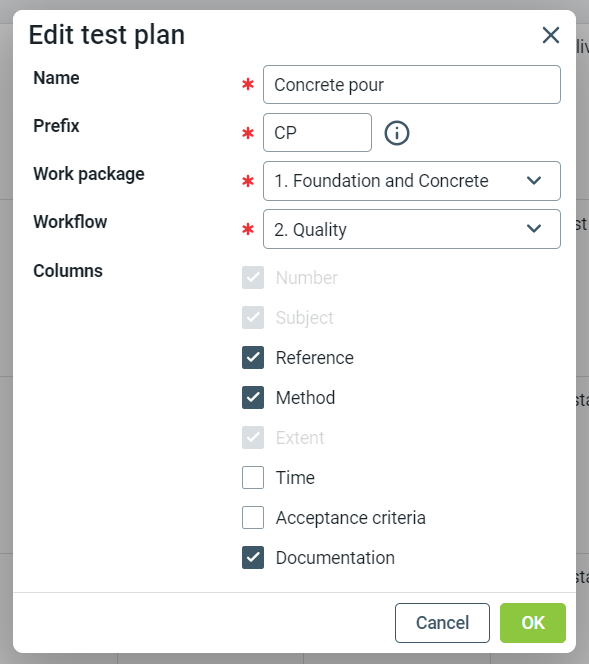Screen dimensions: 589x664
Task: Click the disabled Number checkbox
Action: point(253,277)
